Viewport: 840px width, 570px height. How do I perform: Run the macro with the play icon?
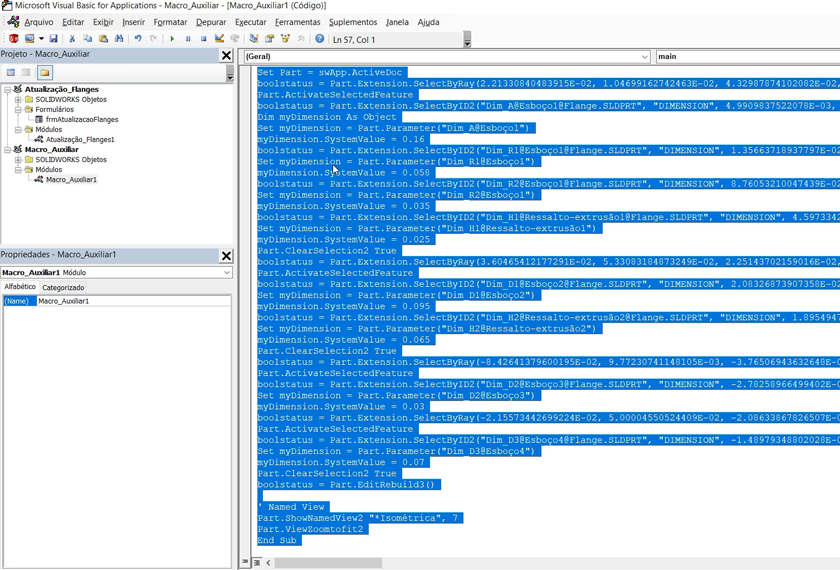pos(172,39)
